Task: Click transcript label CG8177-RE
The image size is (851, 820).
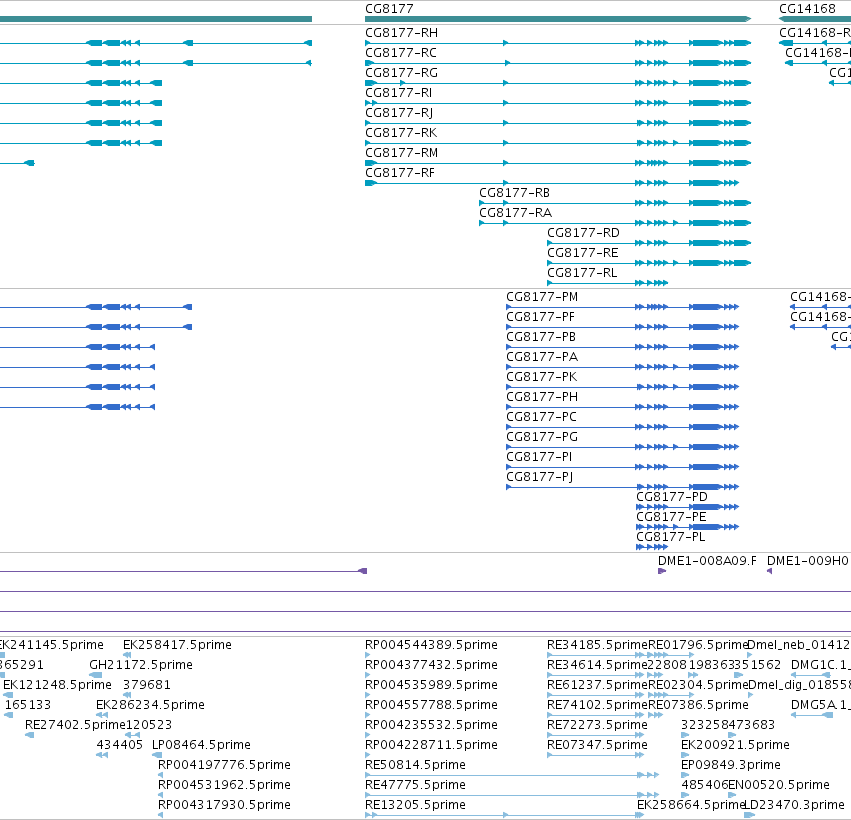Action: pyautogui.click(x=582, y=253)
